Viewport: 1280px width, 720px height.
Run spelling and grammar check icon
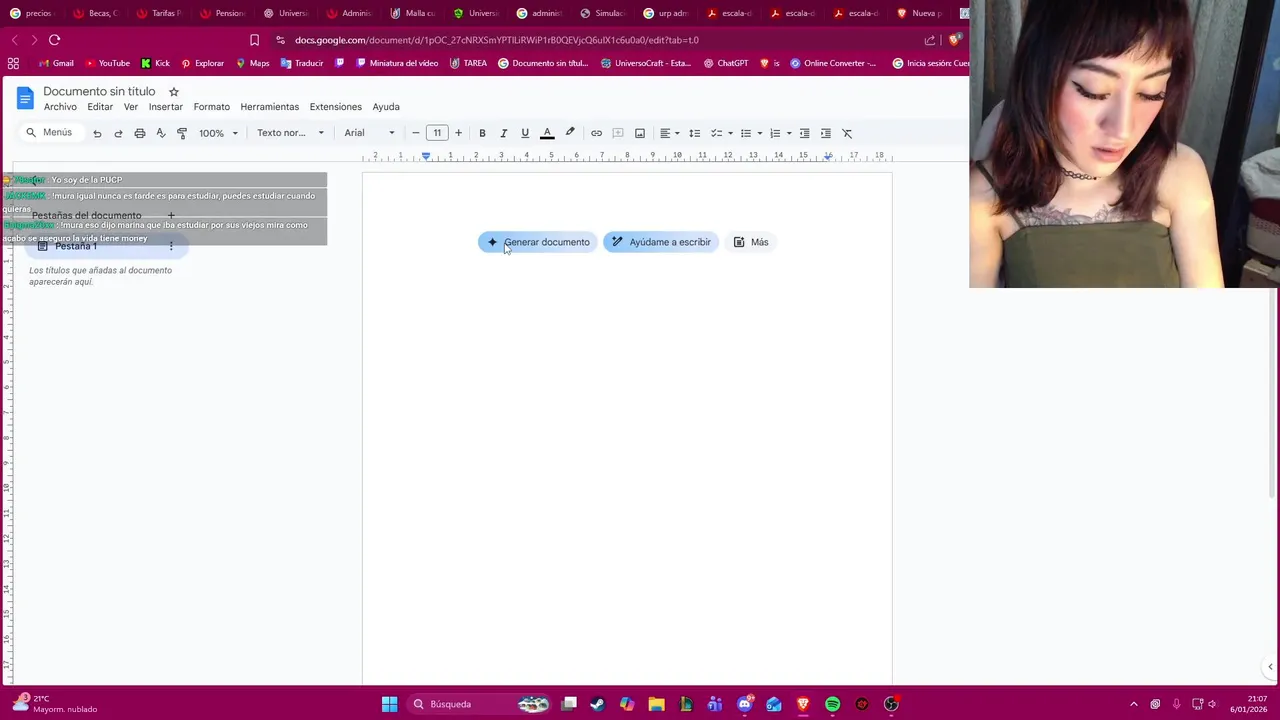[x=160, y=133]
